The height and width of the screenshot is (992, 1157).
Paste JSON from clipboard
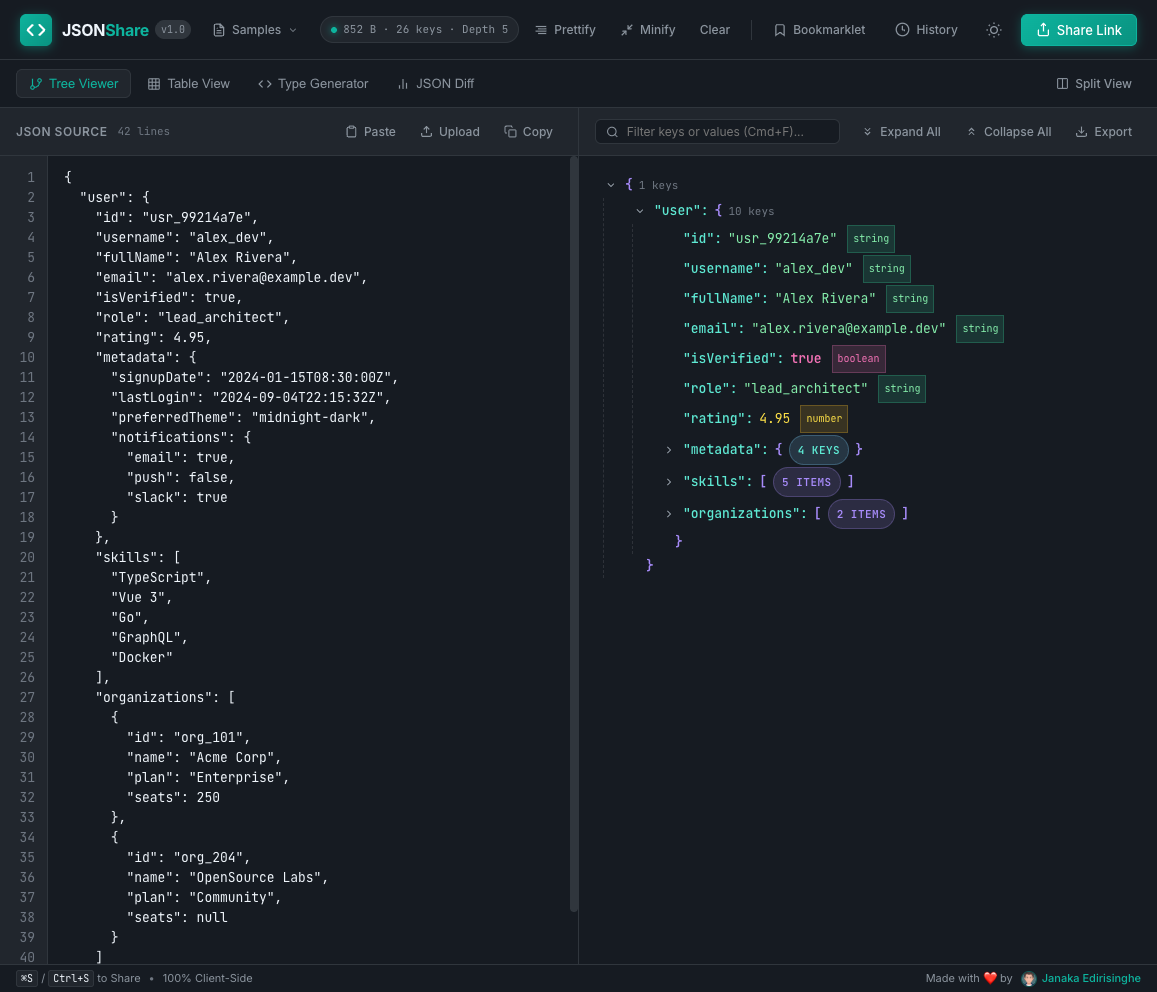click(370, 131)
